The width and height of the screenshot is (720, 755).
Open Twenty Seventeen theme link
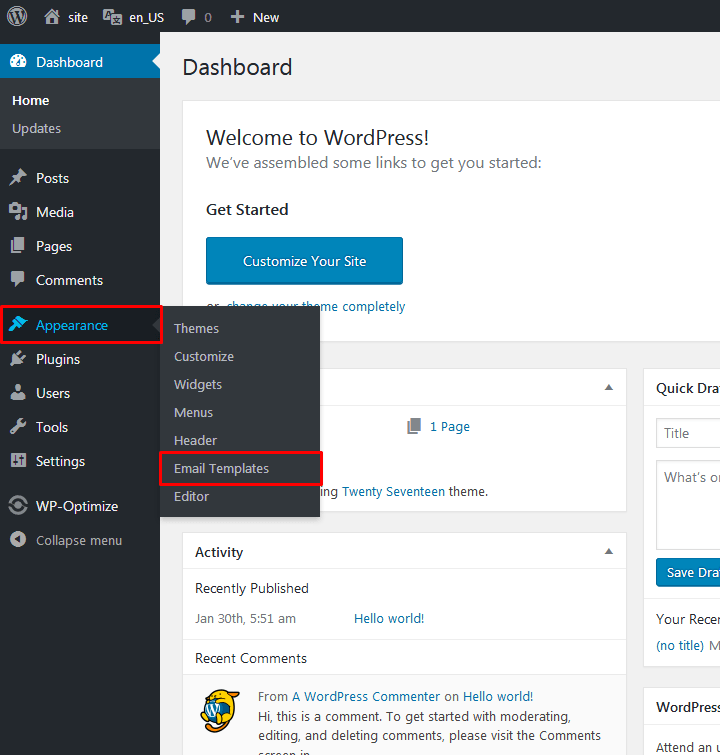pos(393,492)
